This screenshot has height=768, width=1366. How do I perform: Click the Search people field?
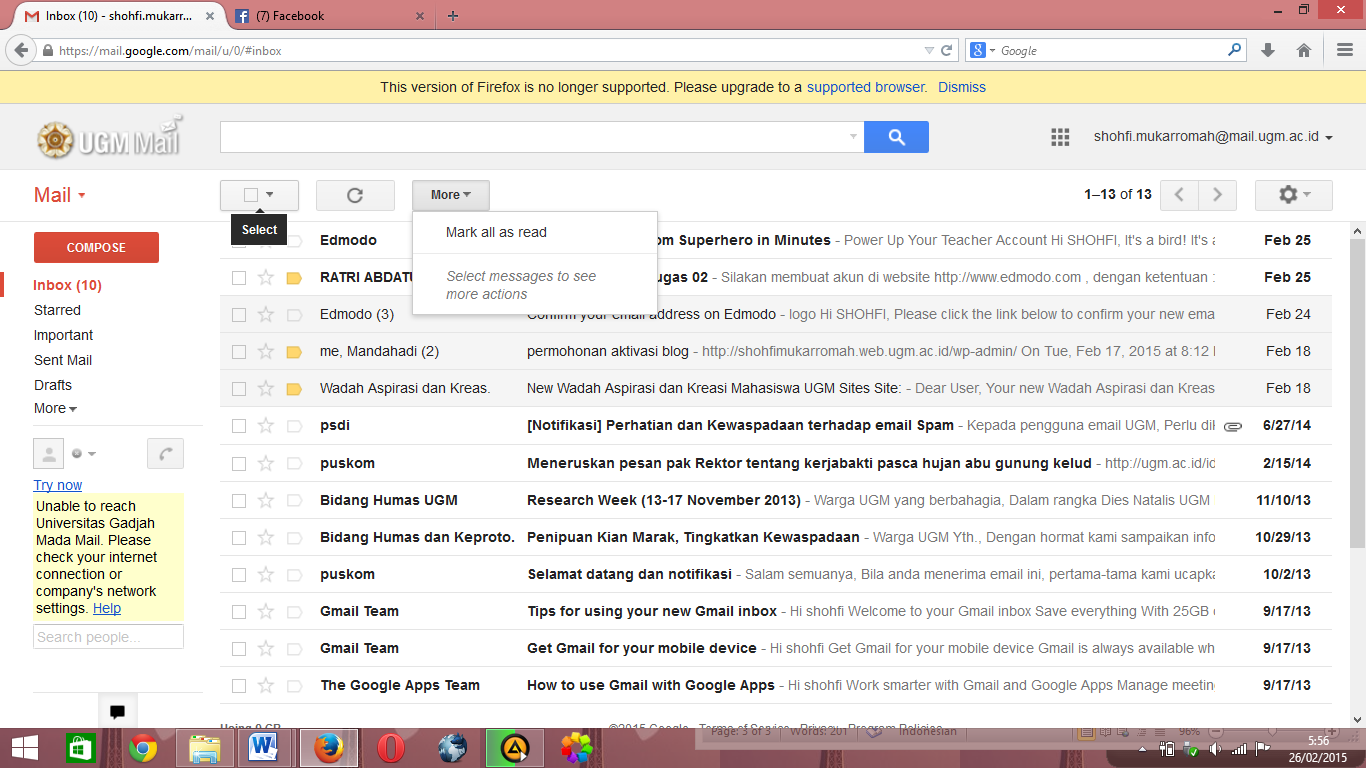108,637
